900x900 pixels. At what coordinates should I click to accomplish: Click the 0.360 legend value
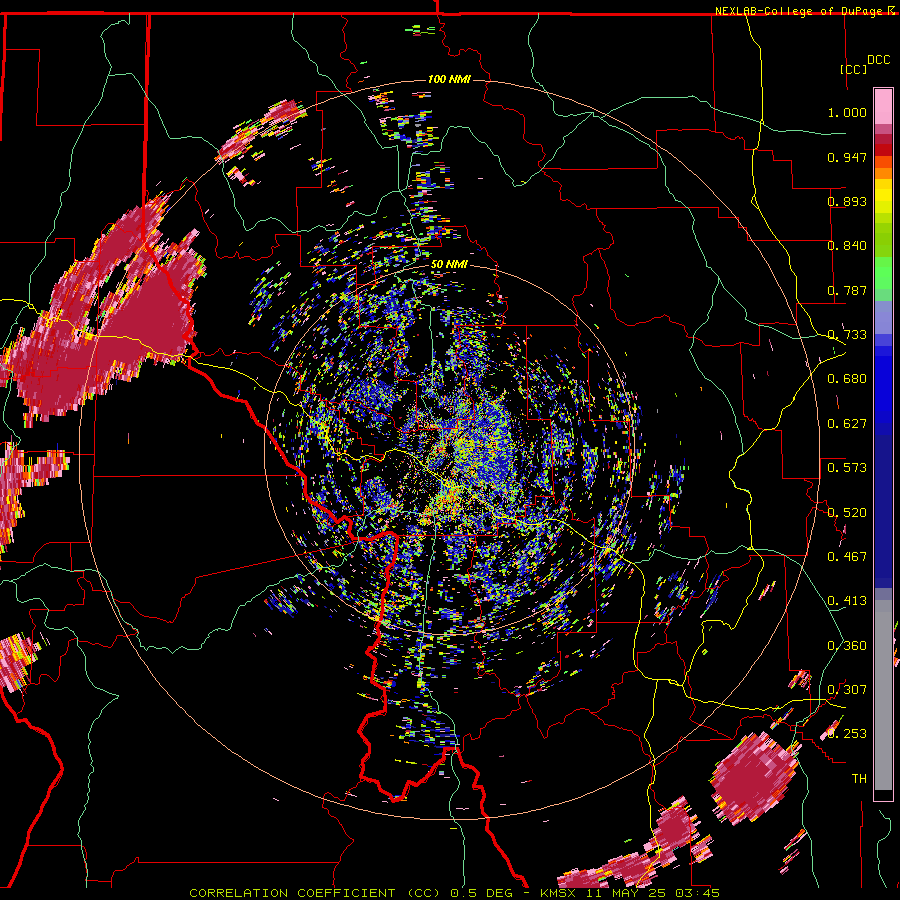(847, 646)
